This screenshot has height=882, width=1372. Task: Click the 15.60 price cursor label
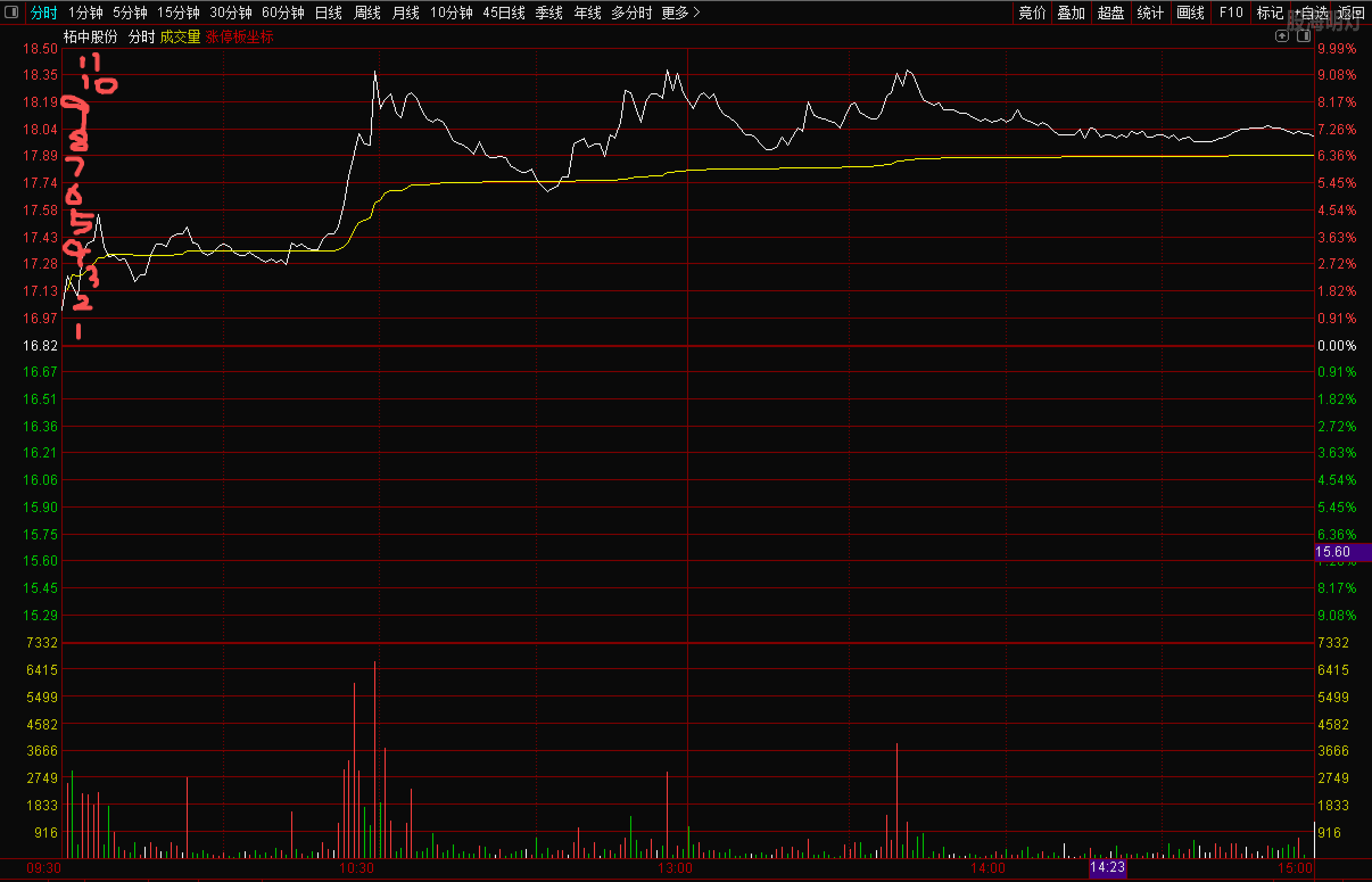point(1341,551)
